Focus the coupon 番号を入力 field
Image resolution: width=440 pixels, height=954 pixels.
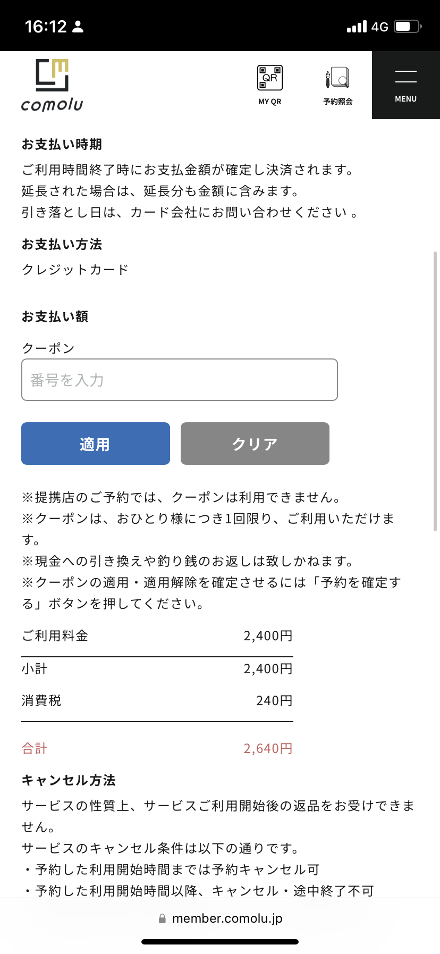tap(180, 380)
